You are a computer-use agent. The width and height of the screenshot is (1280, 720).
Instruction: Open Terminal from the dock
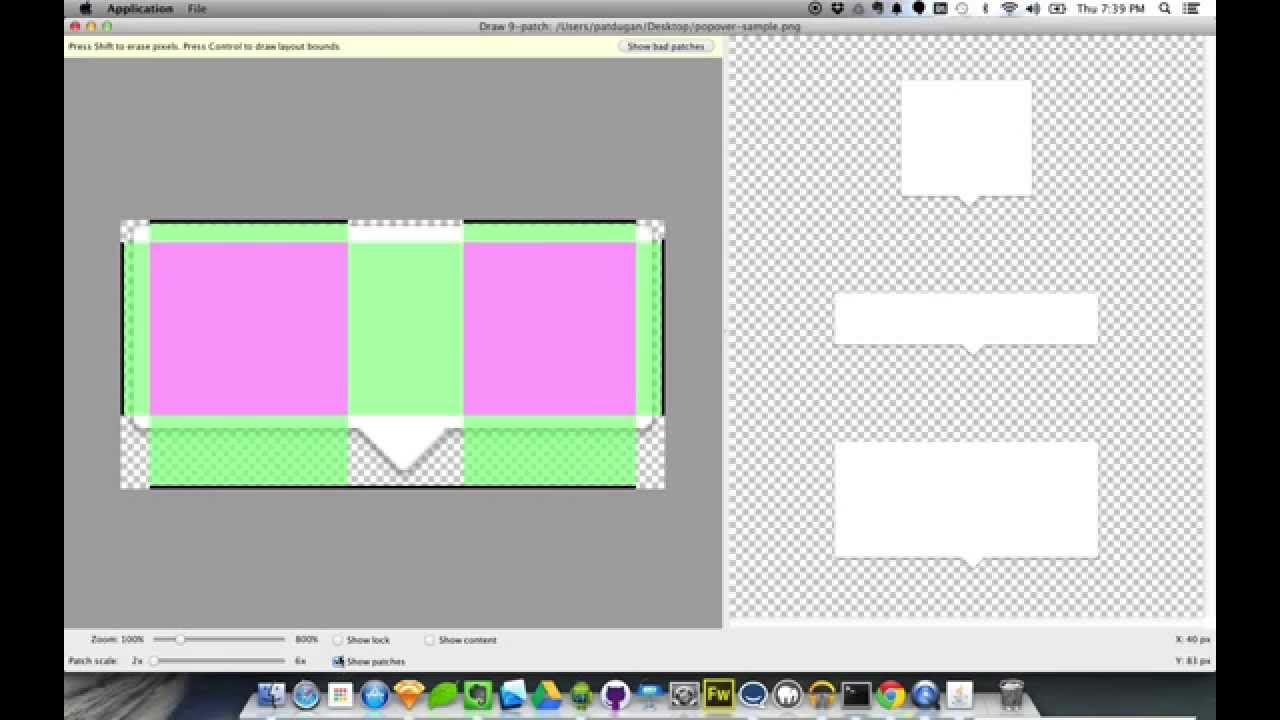click(856, 694)
